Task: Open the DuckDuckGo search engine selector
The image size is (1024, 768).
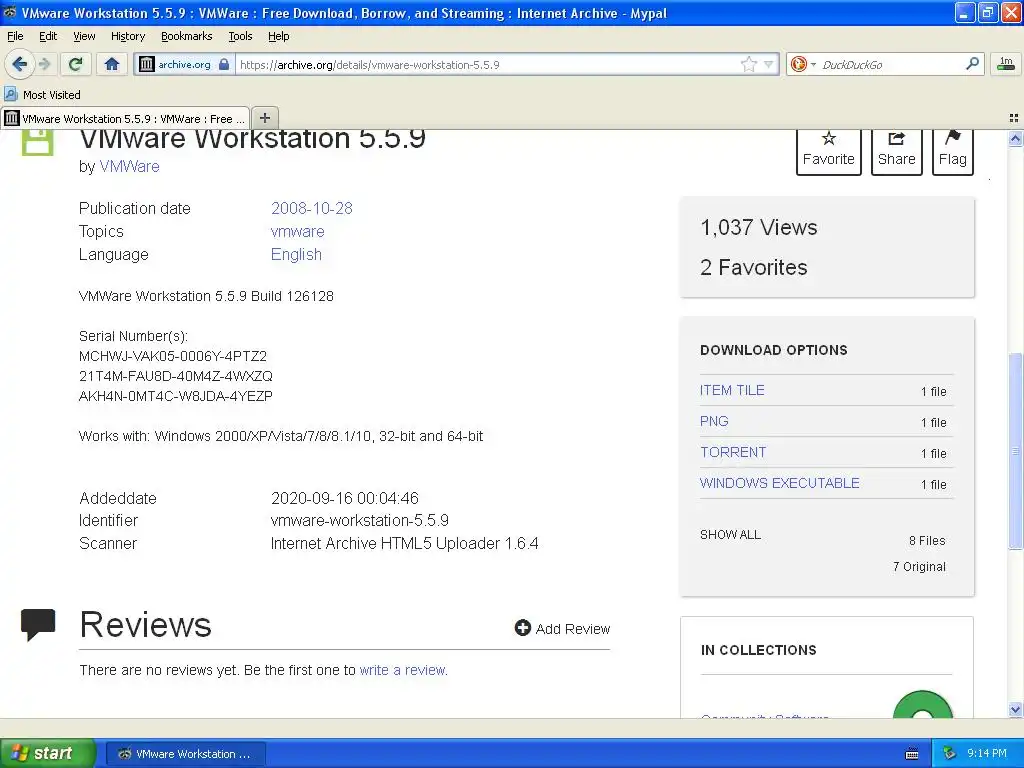Action: (802, 64)
